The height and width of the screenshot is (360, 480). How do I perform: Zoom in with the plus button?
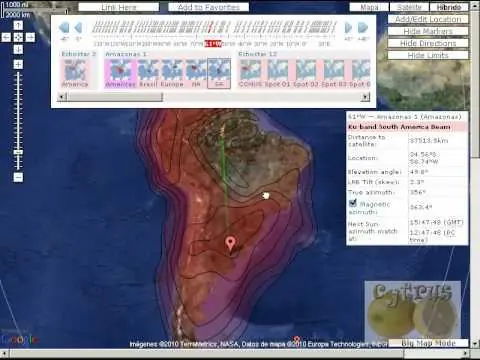pyautogui.click(x=18, y=64)
